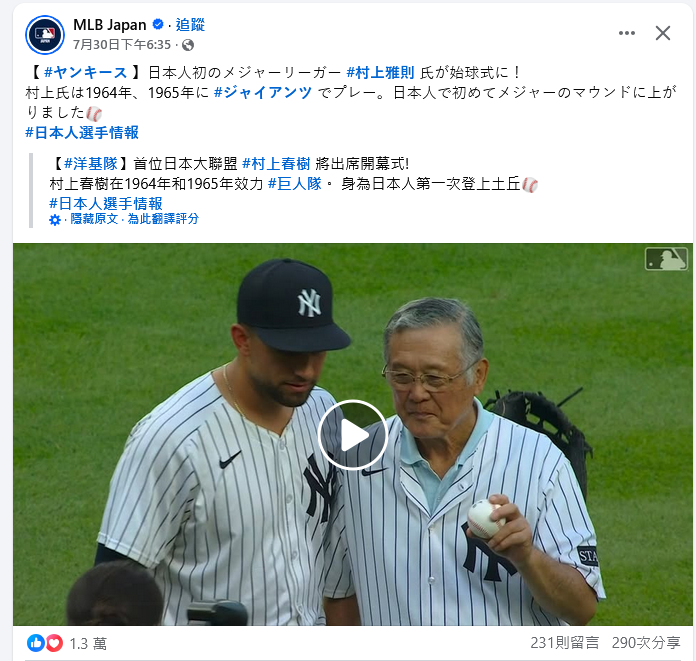Click the MLB logo watermark on video
This screenshot has width=696, height=661.
[666, 258]
